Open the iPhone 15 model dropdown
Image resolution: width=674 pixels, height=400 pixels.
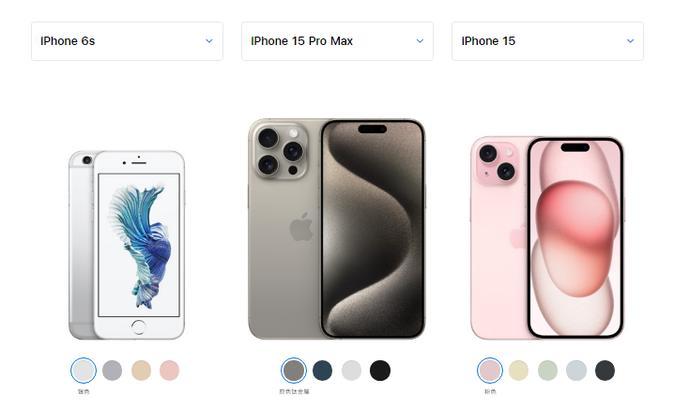pos(548,41)
